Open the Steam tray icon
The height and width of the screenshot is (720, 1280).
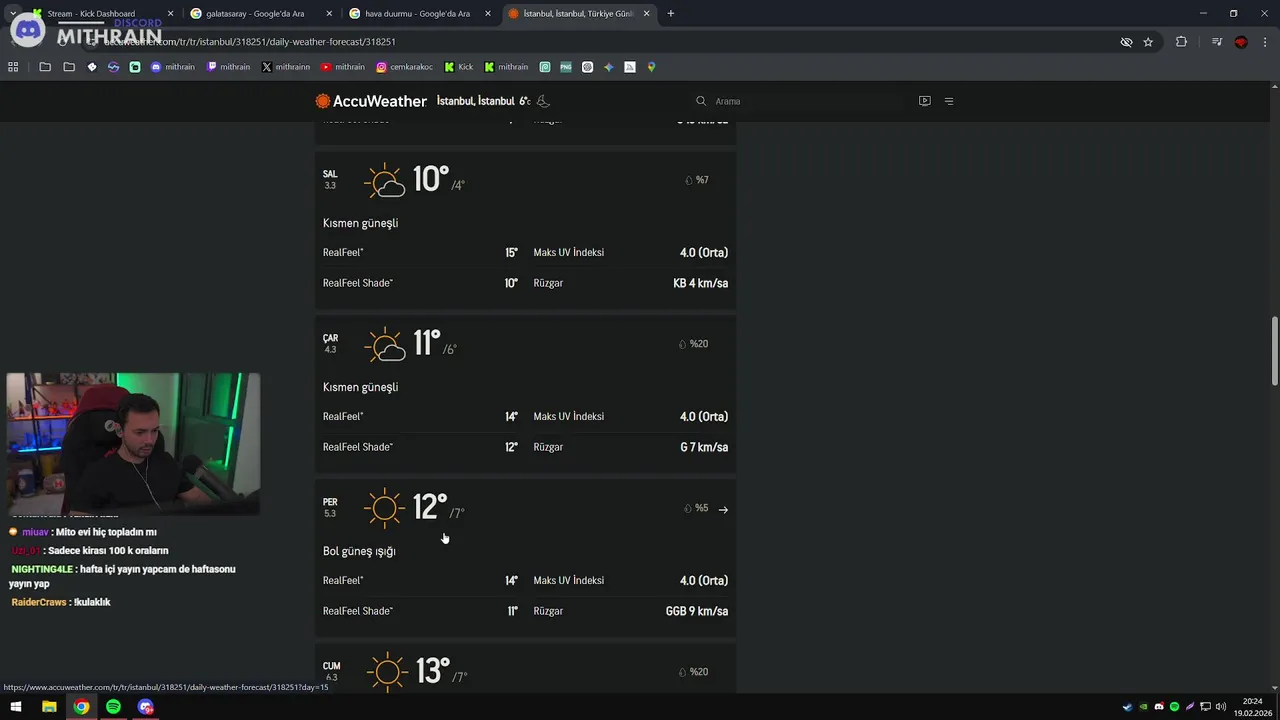tap(1128, 707)
